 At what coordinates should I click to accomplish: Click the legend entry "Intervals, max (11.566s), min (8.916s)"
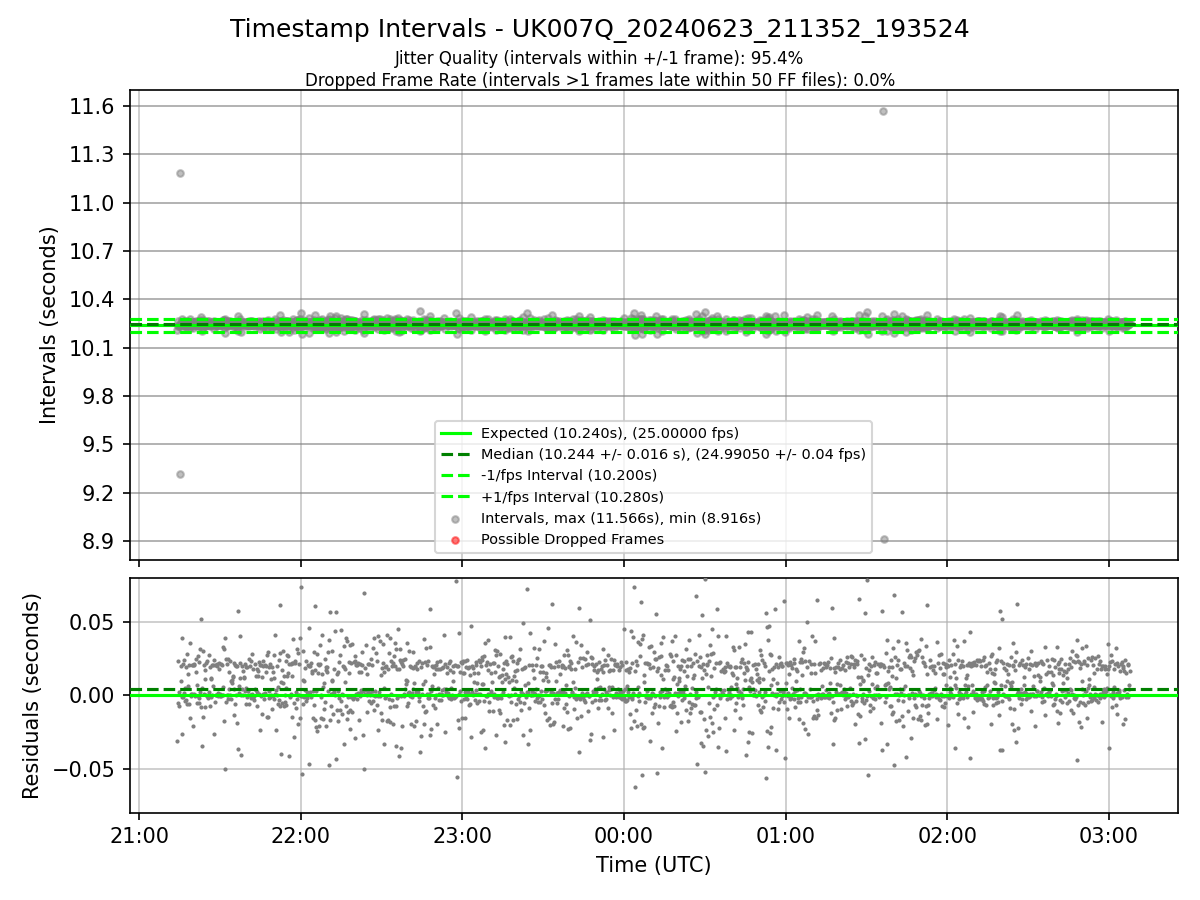621,518
